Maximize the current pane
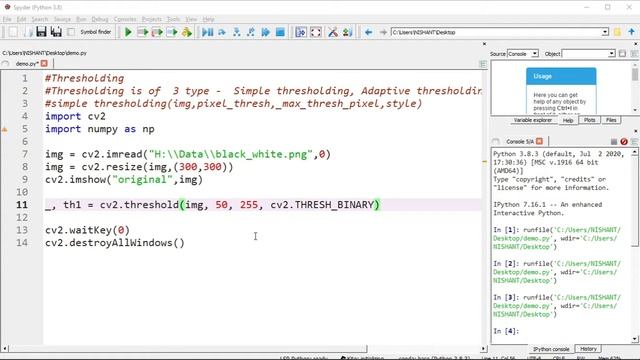Viewport: 640px width, 360px height. tap(301, 32)
